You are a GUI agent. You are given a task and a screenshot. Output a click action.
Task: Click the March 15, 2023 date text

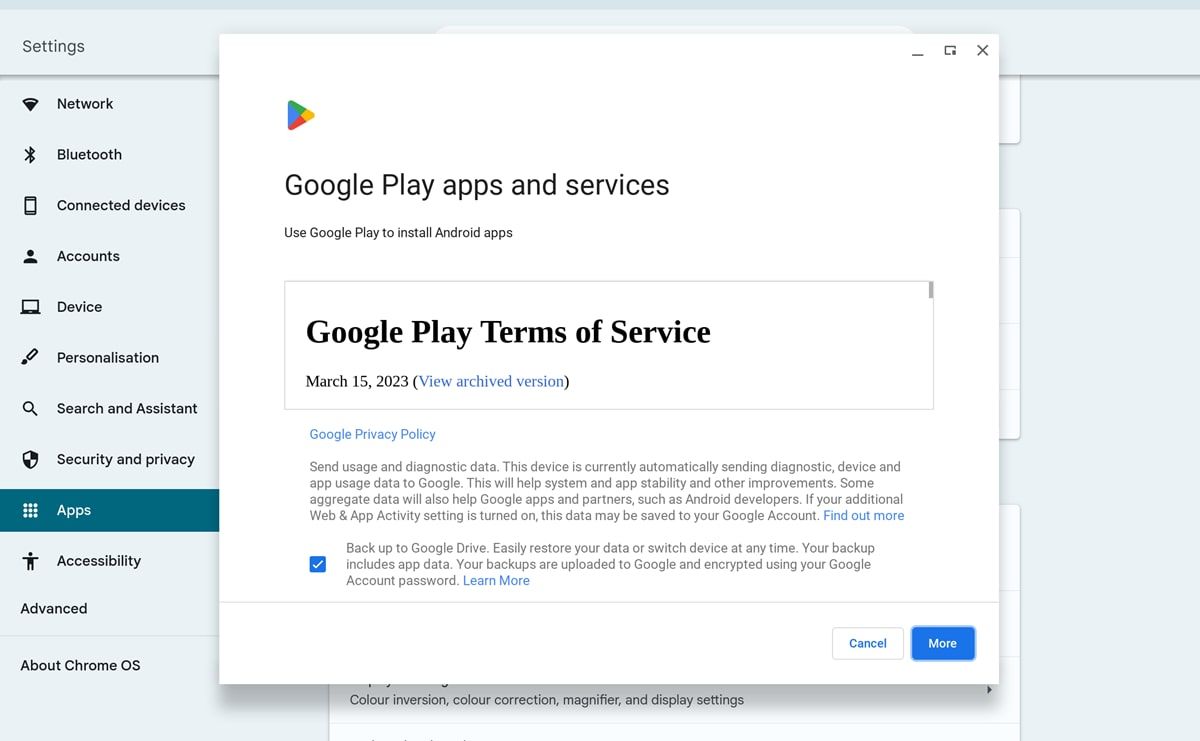click(357, 381)
